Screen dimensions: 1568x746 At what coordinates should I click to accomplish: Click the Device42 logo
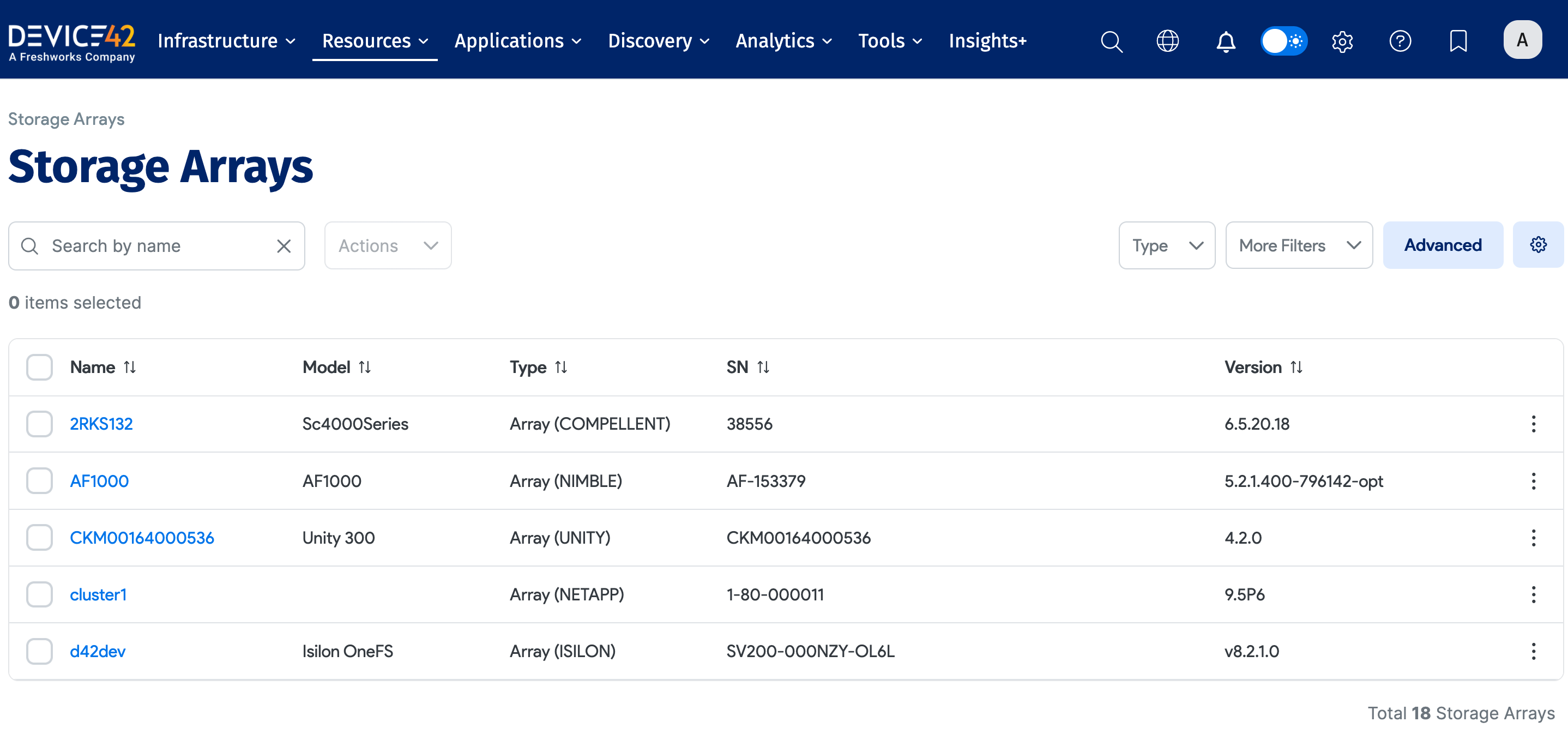72,41
